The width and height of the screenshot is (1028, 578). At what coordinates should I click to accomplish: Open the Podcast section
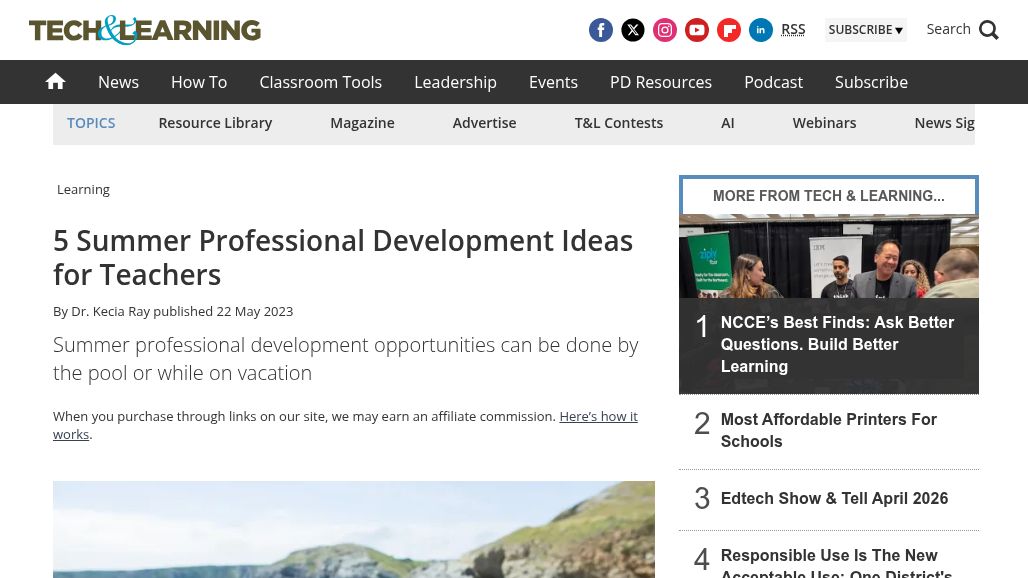tap(773, 82)
